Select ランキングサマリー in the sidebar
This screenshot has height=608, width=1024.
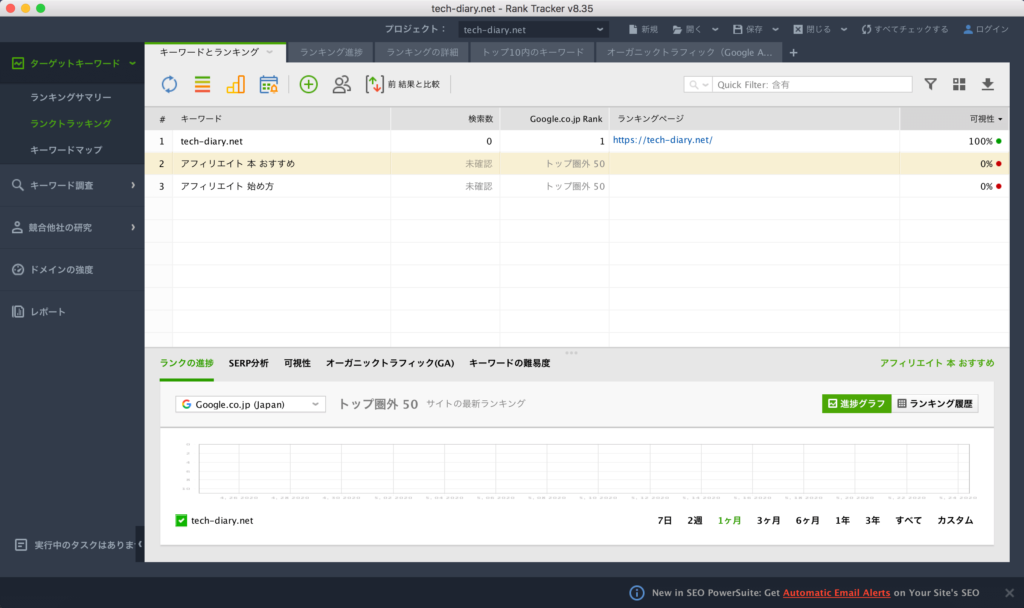coord(71,97)
